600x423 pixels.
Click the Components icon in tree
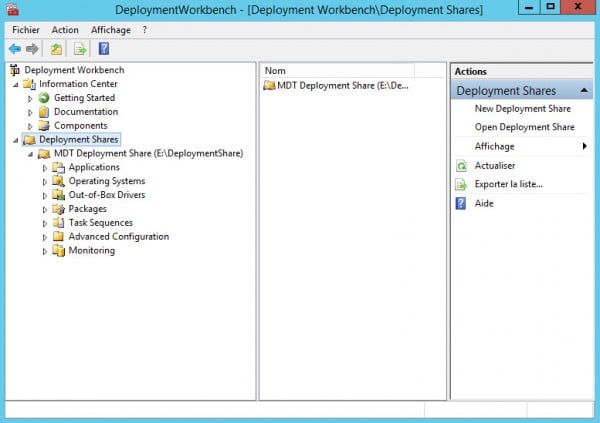point(44,126)
